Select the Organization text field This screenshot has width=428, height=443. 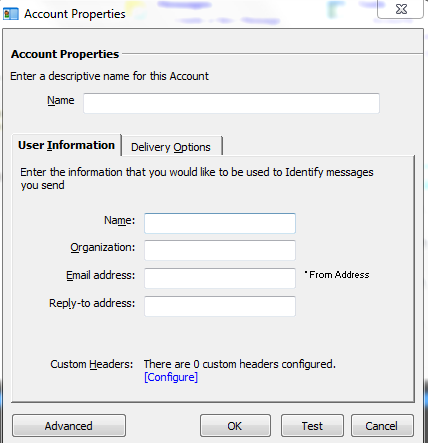220,250
